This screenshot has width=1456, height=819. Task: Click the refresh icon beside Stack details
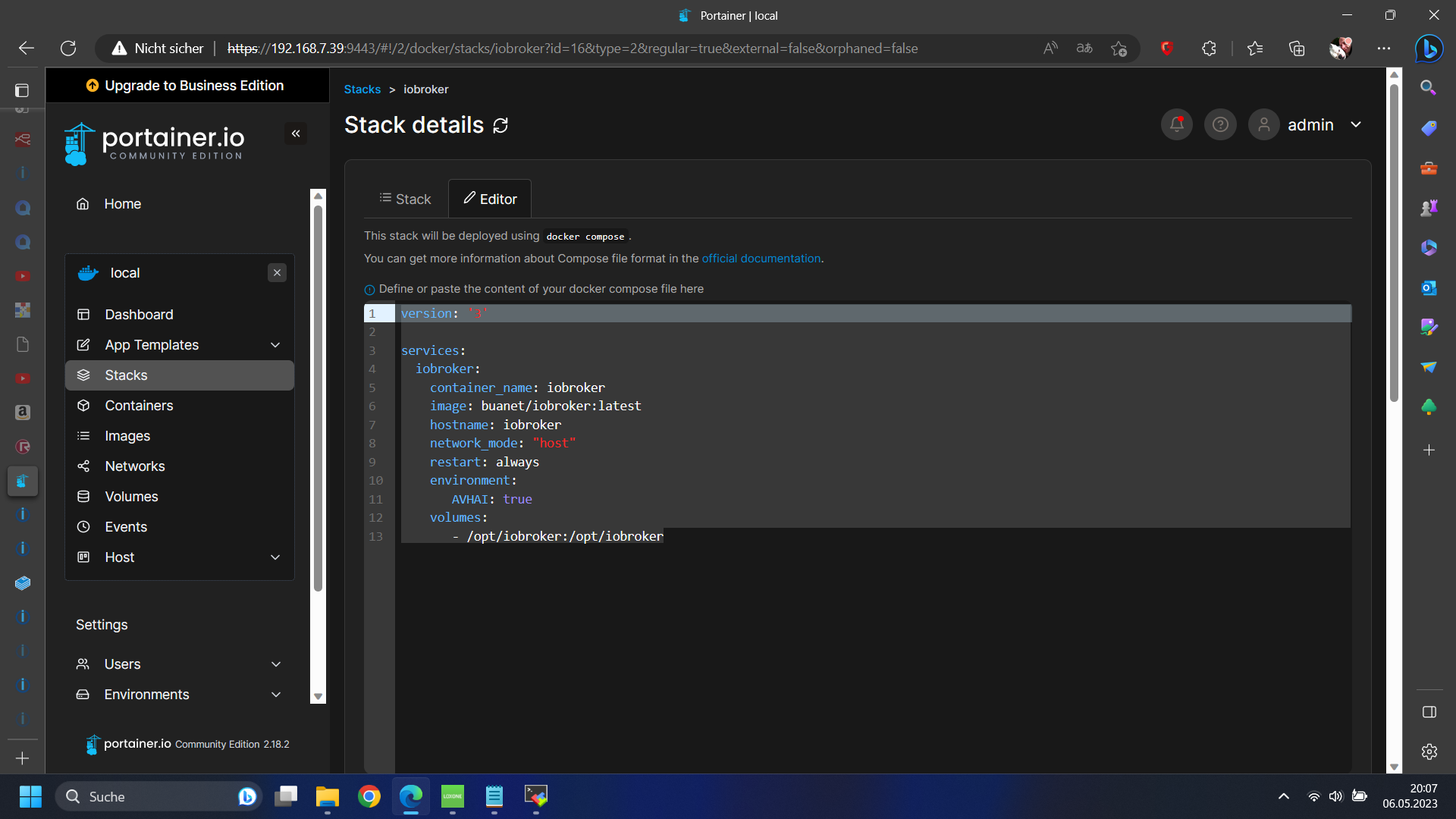click(500, 125)
